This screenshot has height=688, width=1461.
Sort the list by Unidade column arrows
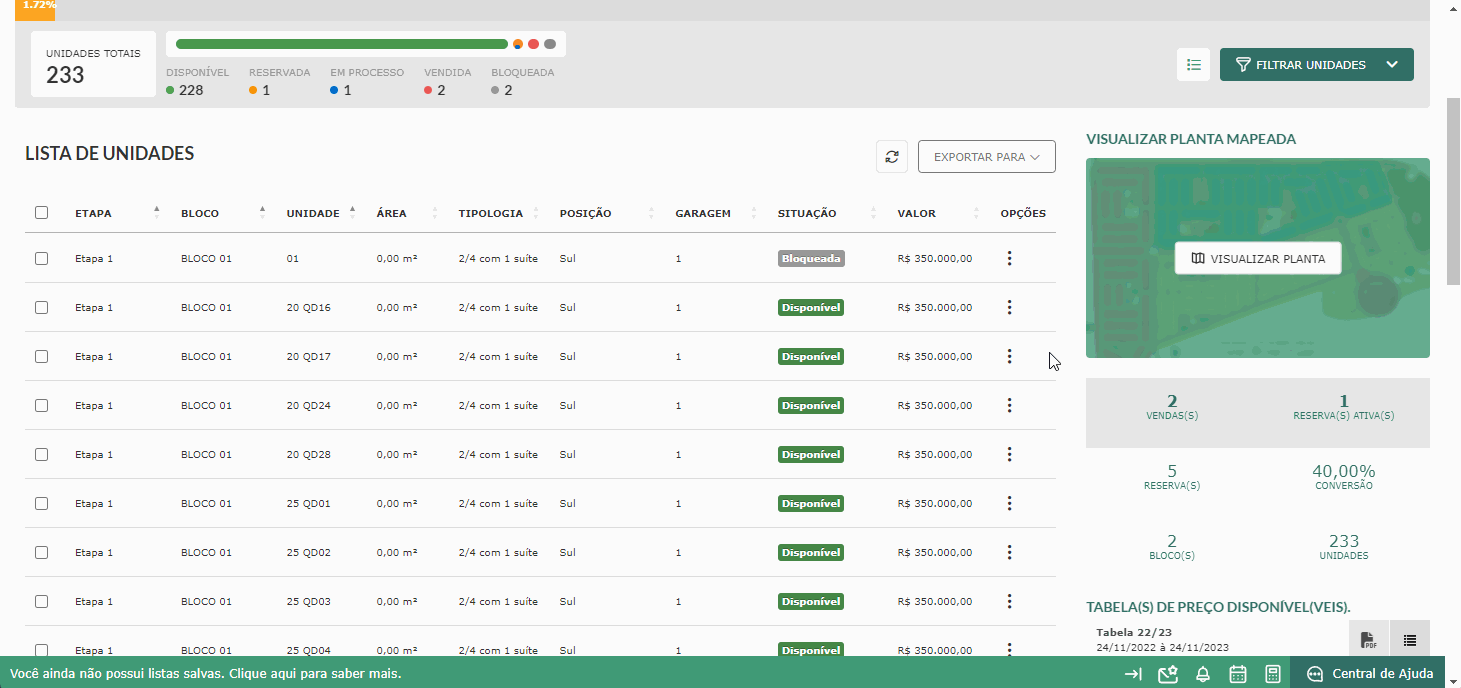click(x=352, y=213)
